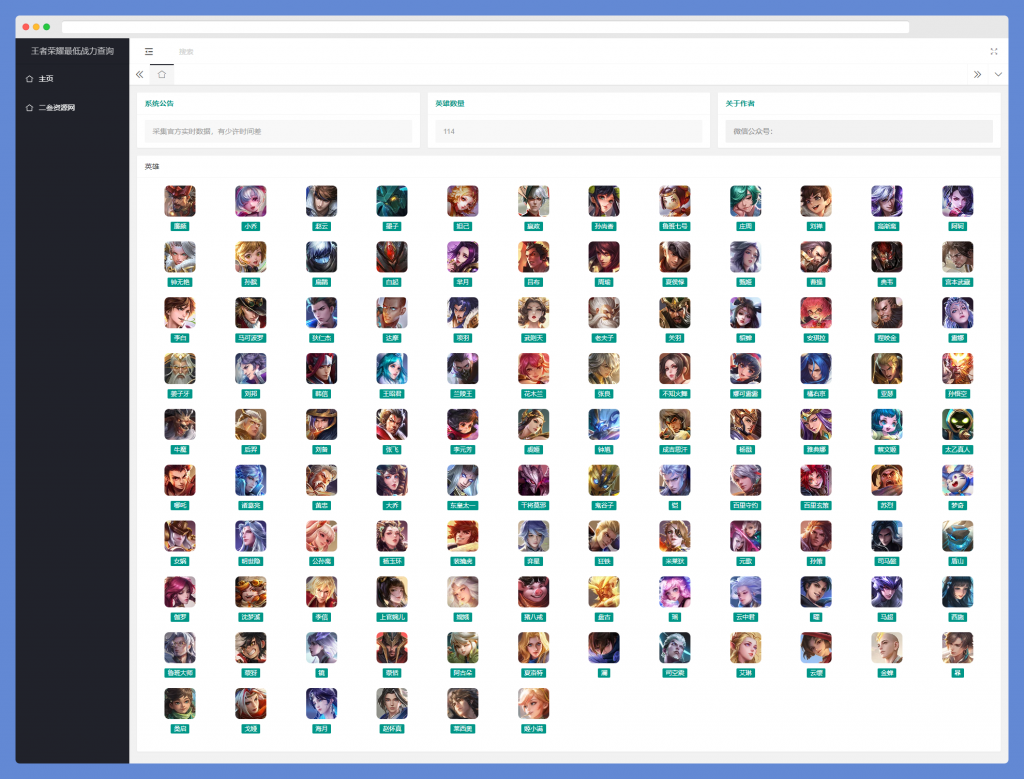Click the 干将莫邪 name tag
Image resolution: width=1024 pixels, height=779 pixels.
534,505
